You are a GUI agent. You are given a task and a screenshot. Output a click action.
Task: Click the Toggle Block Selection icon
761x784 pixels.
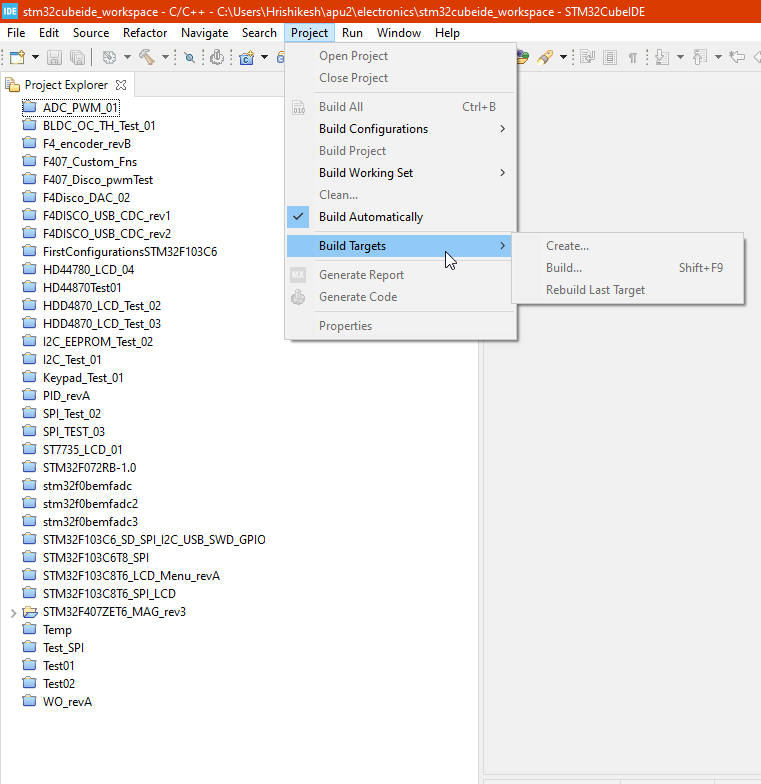(x=610, y=58)
